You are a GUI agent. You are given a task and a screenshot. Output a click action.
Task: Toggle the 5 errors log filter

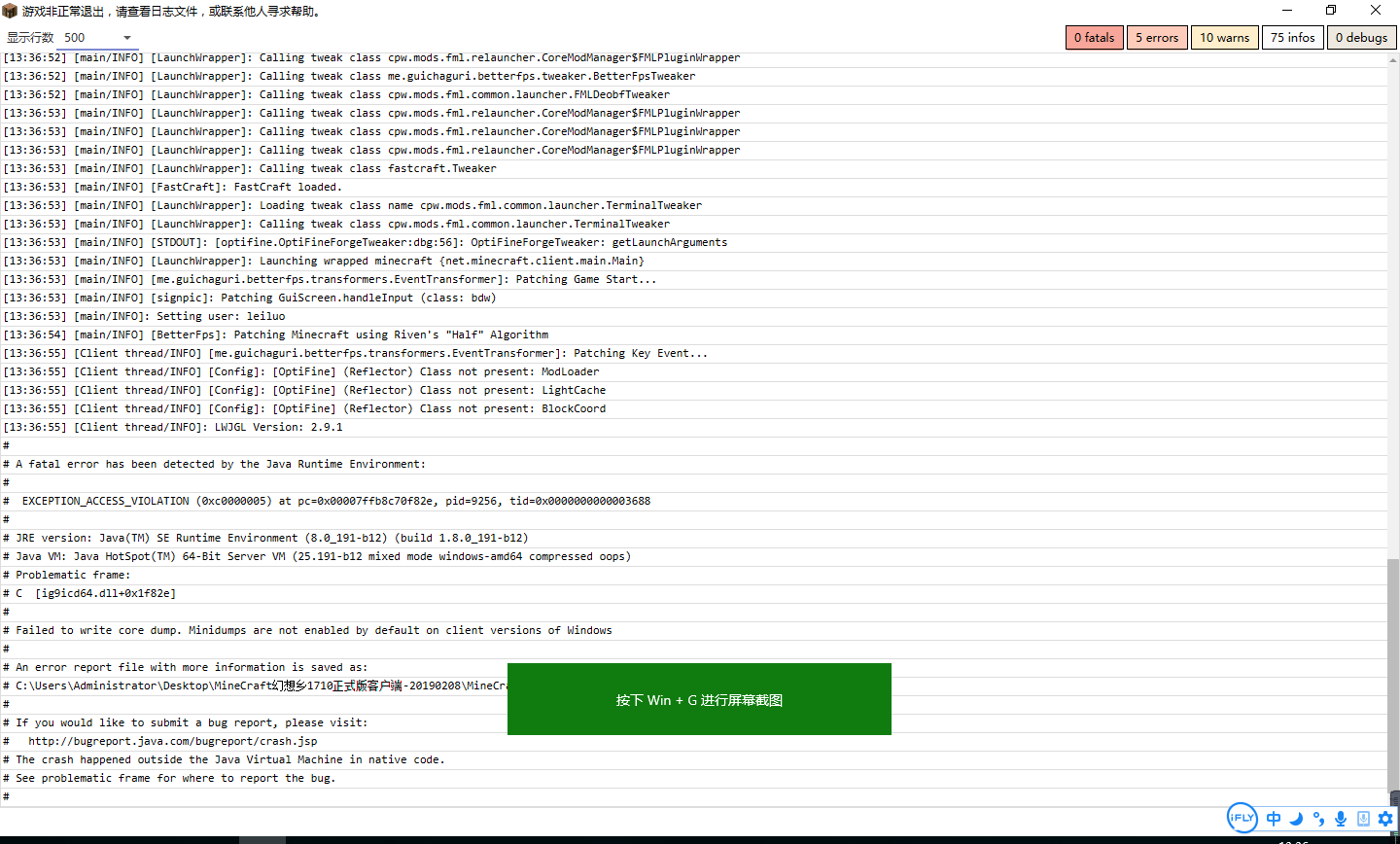click(1156, 37)
